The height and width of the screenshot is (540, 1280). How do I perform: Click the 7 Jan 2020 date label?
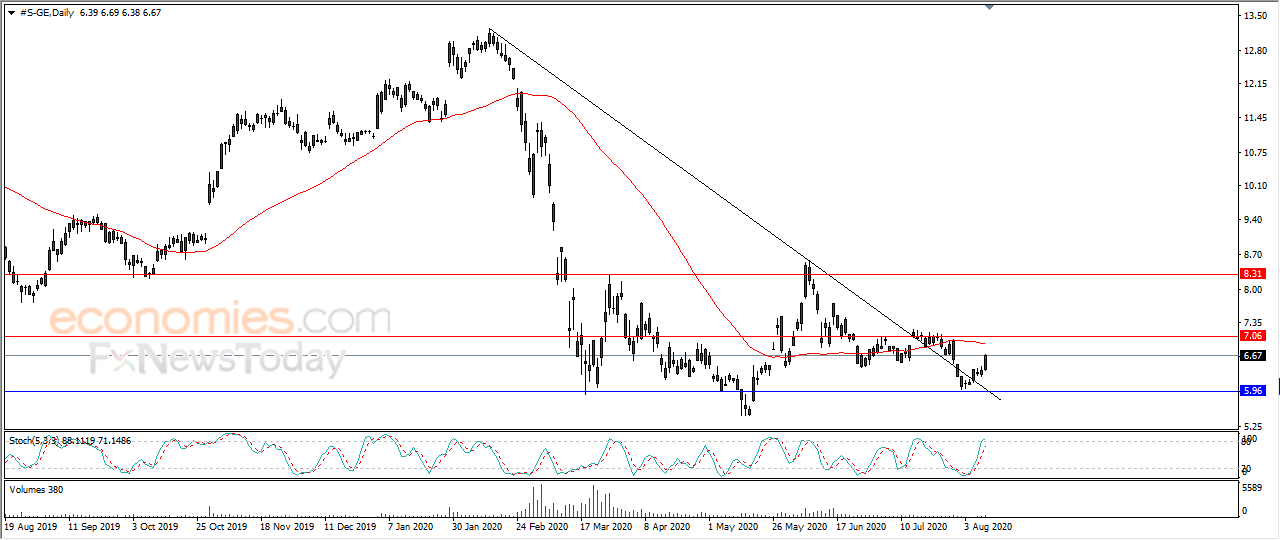point(410,525)
